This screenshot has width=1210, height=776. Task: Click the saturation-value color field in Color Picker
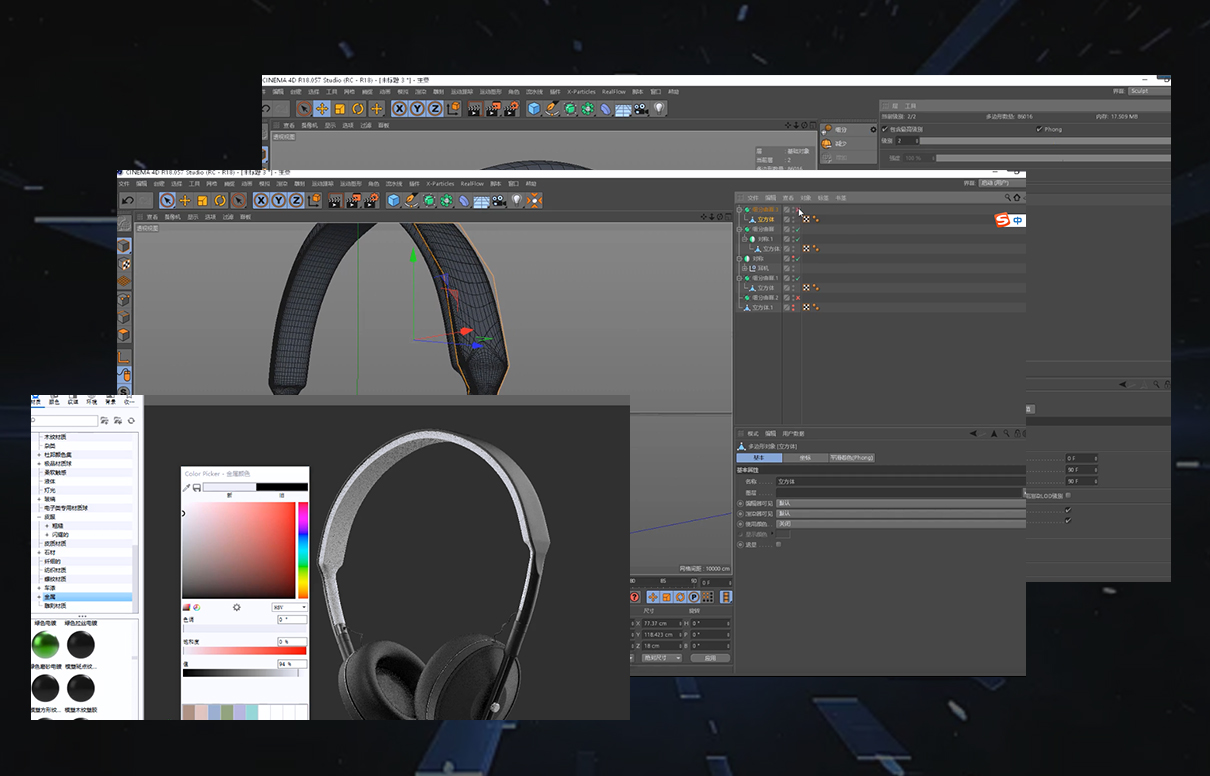tap(239, 550)
